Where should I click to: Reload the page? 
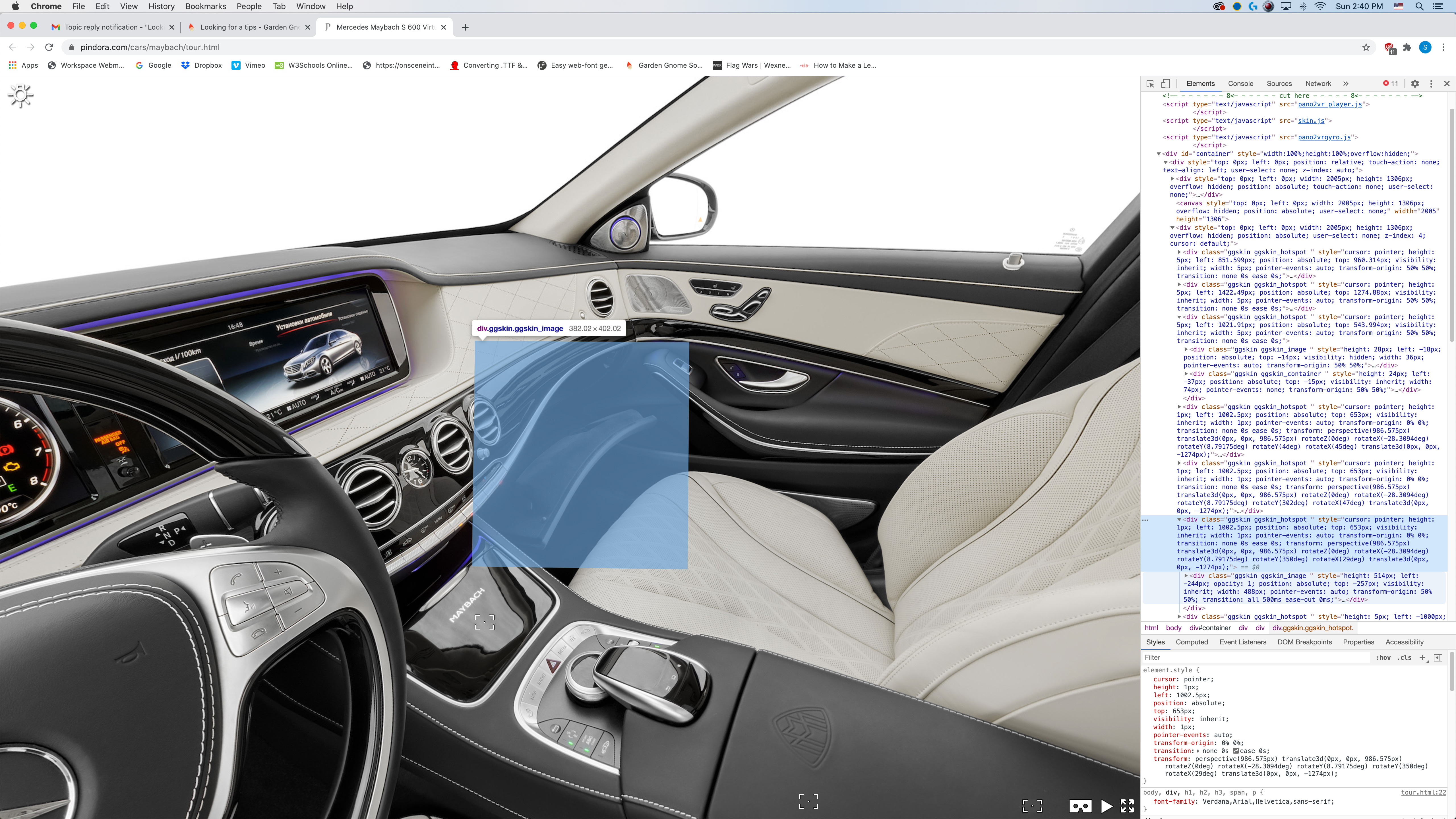click(x=49, y=47)
